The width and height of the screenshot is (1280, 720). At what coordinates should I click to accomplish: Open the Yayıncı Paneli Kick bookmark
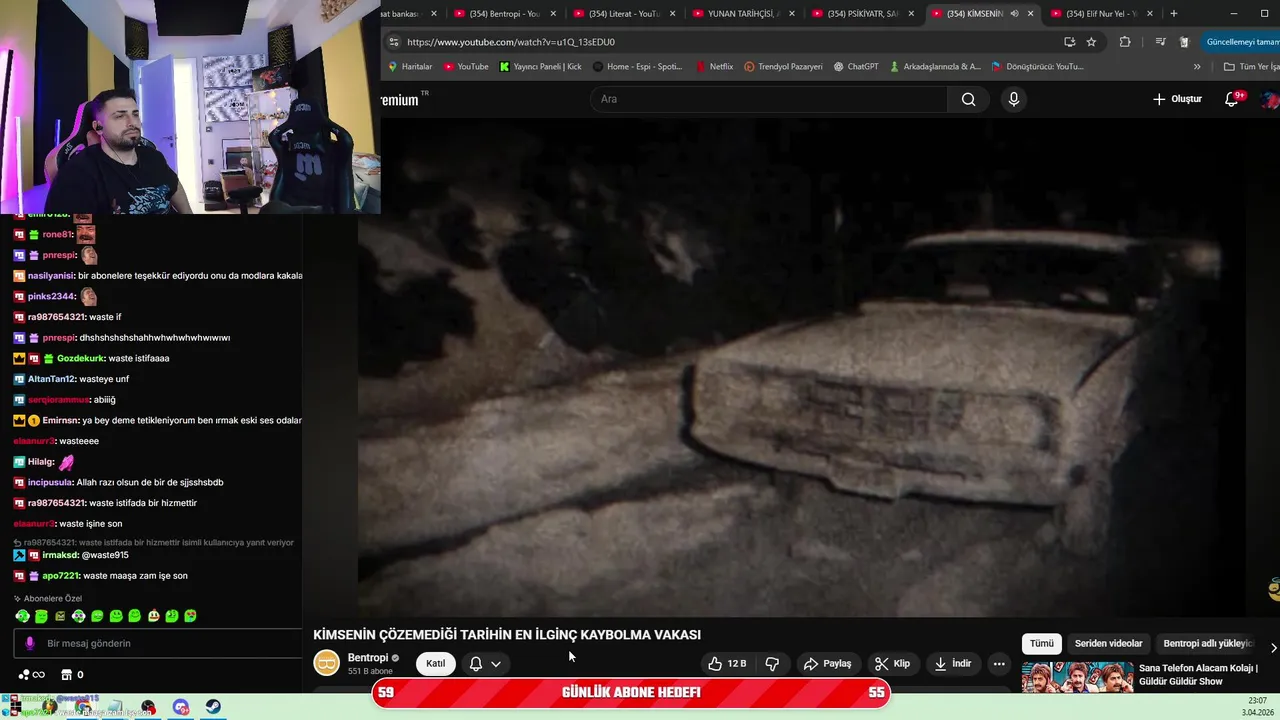click(540, 67)
